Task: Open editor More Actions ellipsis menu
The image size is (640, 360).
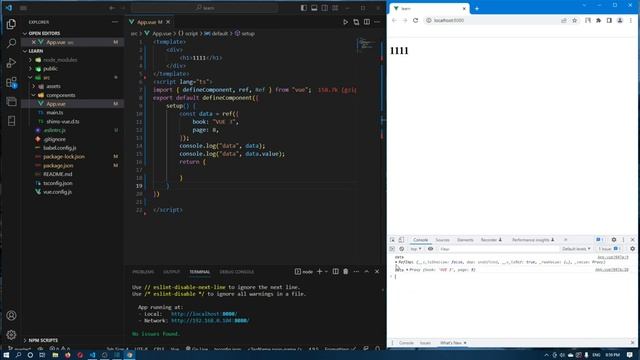Action: click(377, 22)
